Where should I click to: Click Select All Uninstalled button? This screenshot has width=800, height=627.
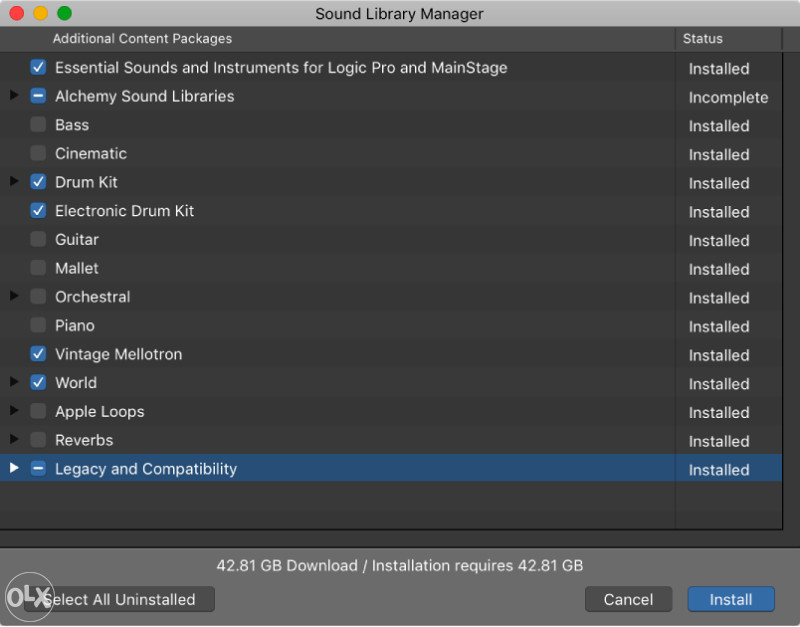(x=119, y=599)
